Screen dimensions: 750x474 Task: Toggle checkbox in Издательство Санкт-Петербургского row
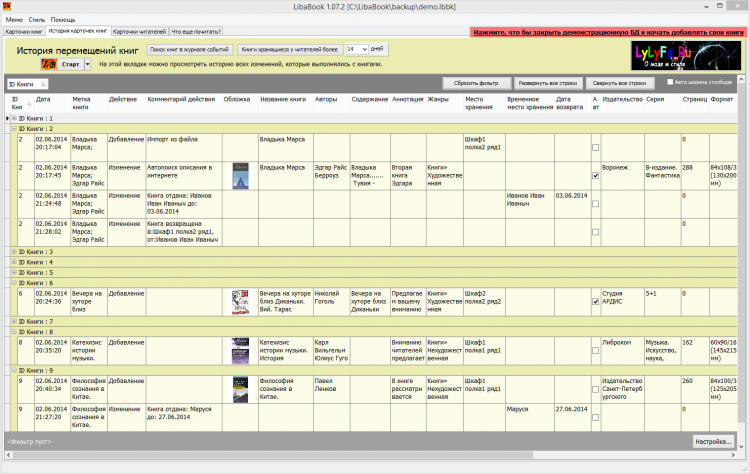[596, 389]
